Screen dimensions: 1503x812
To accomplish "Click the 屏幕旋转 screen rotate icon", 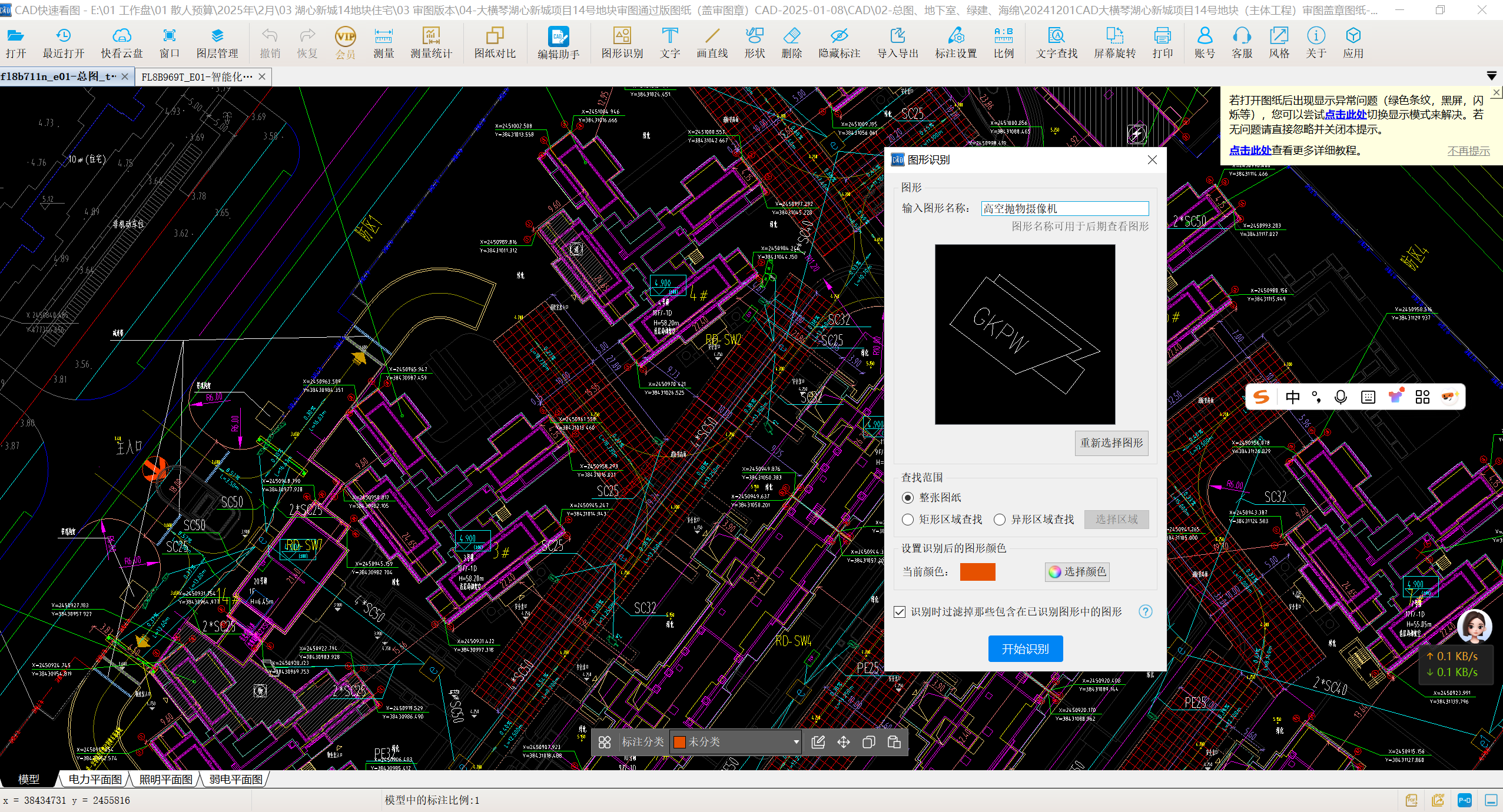I will click(1114, 43).
